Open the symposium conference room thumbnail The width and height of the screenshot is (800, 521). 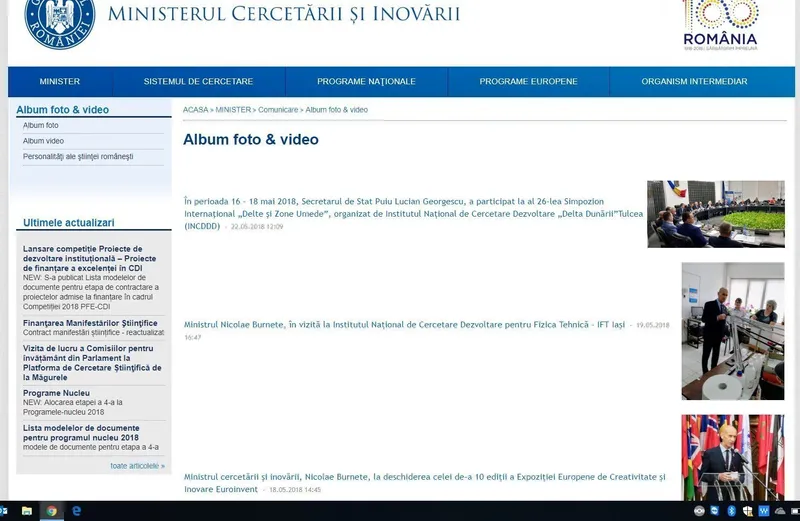pos(715,214)
